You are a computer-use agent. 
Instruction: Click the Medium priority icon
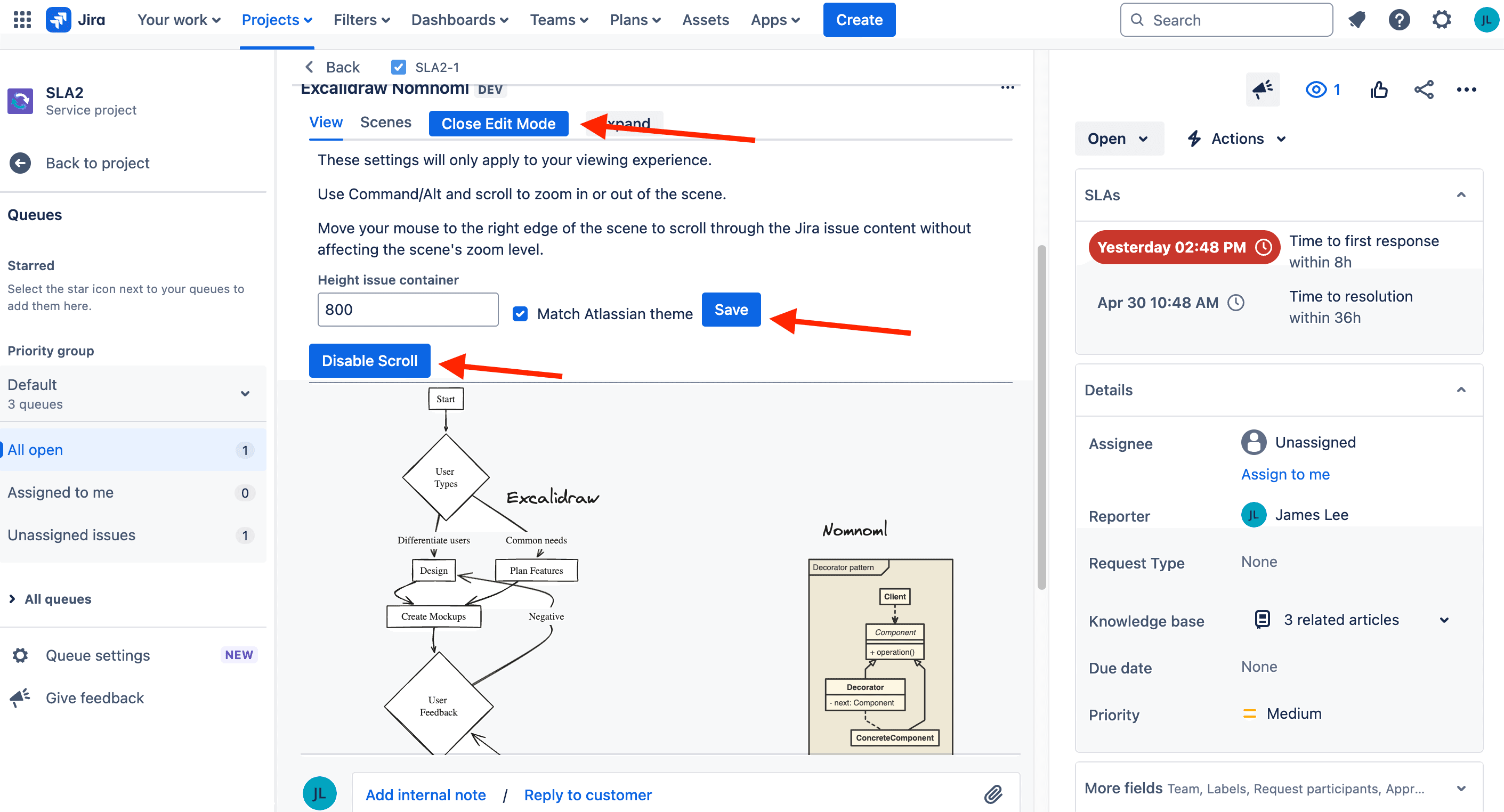click(x=1249, y=713)
